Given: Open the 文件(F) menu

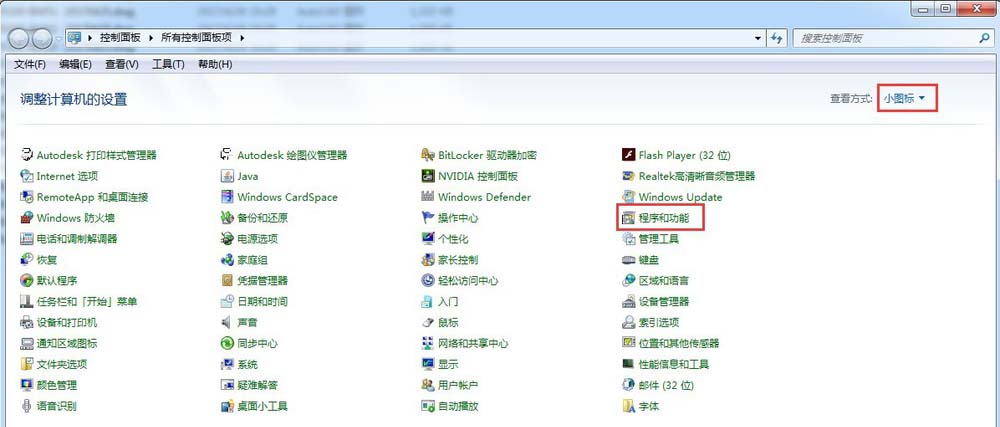Looking at the screenshot, I should pos(30,64).
